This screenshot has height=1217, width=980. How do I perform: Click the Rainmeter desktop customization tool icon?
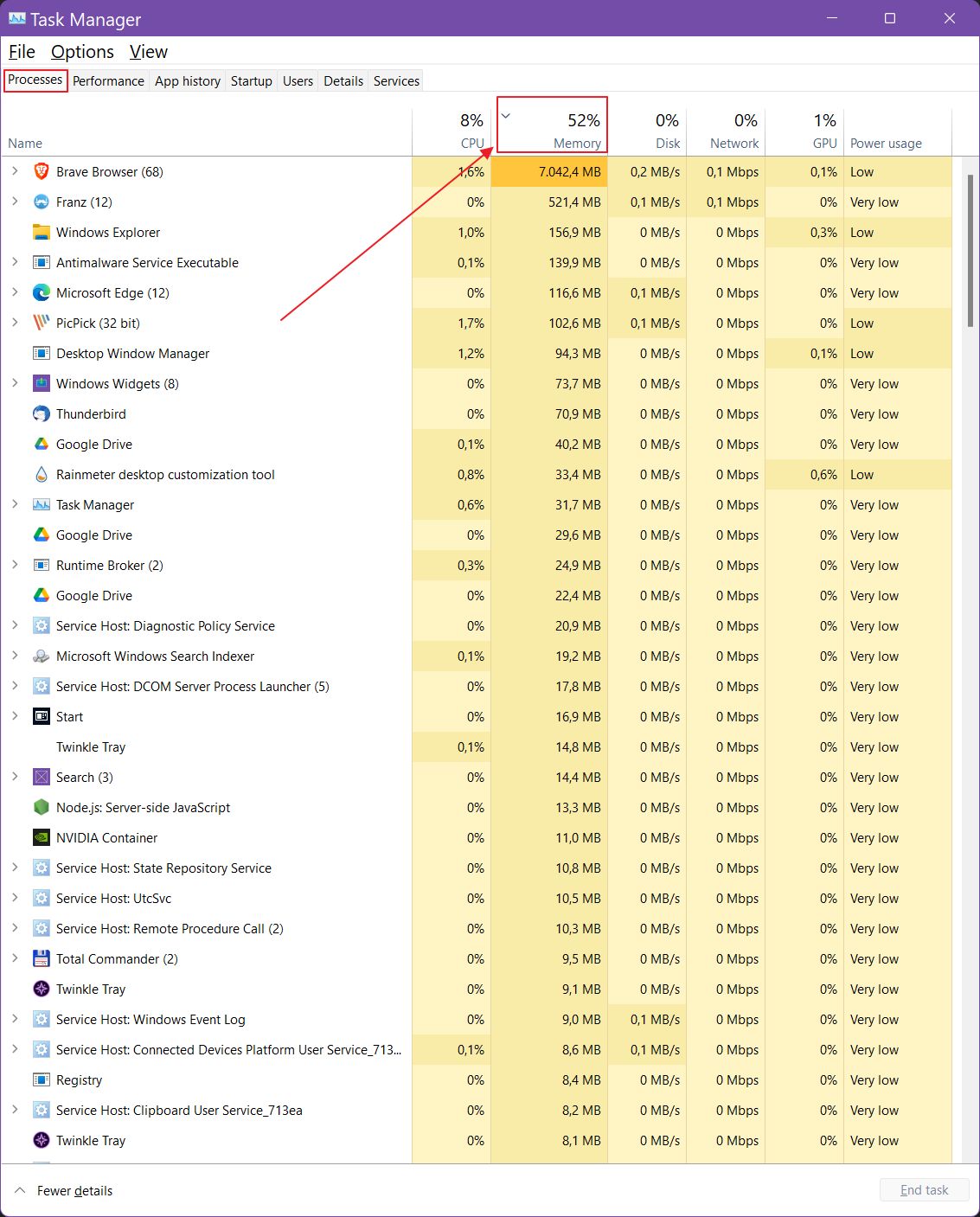tap(41, 474)
